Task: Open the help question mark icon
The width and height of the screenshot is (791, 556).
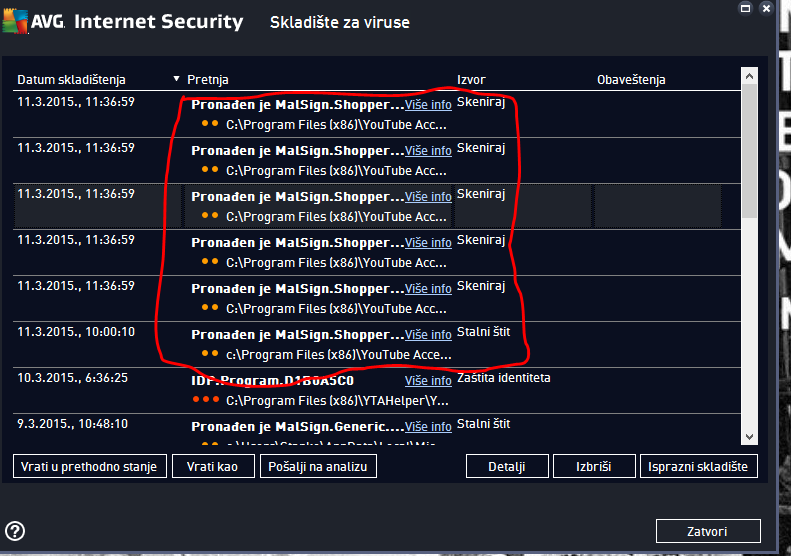Action: coord(15,531)
